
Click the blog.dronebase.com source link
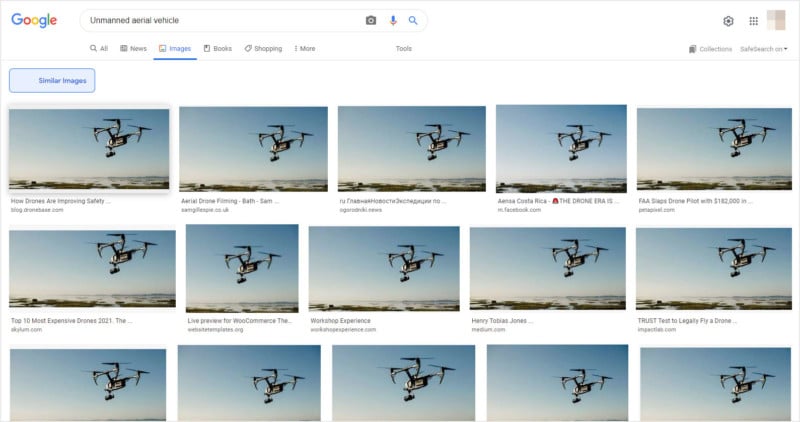click(37, 210)
